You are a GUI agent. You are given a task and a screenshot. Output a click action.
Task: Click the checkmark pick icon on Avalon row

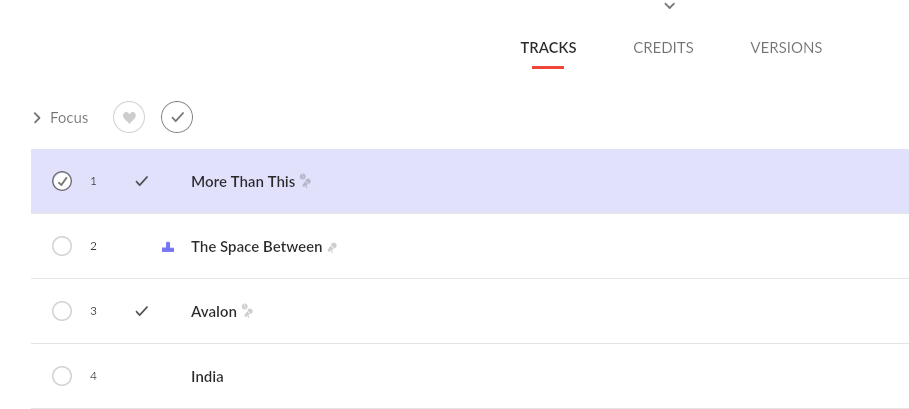pos(142,311)
